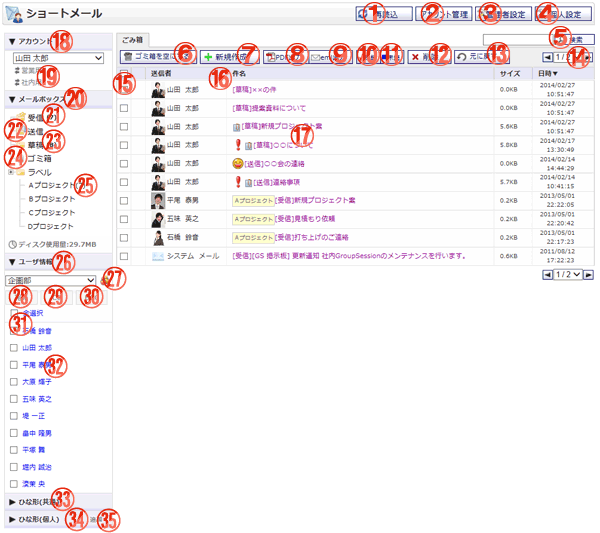Tick the 全選択 checkbox in user list
Viewport: 600px width, 533px height.
tap(13, 313)
